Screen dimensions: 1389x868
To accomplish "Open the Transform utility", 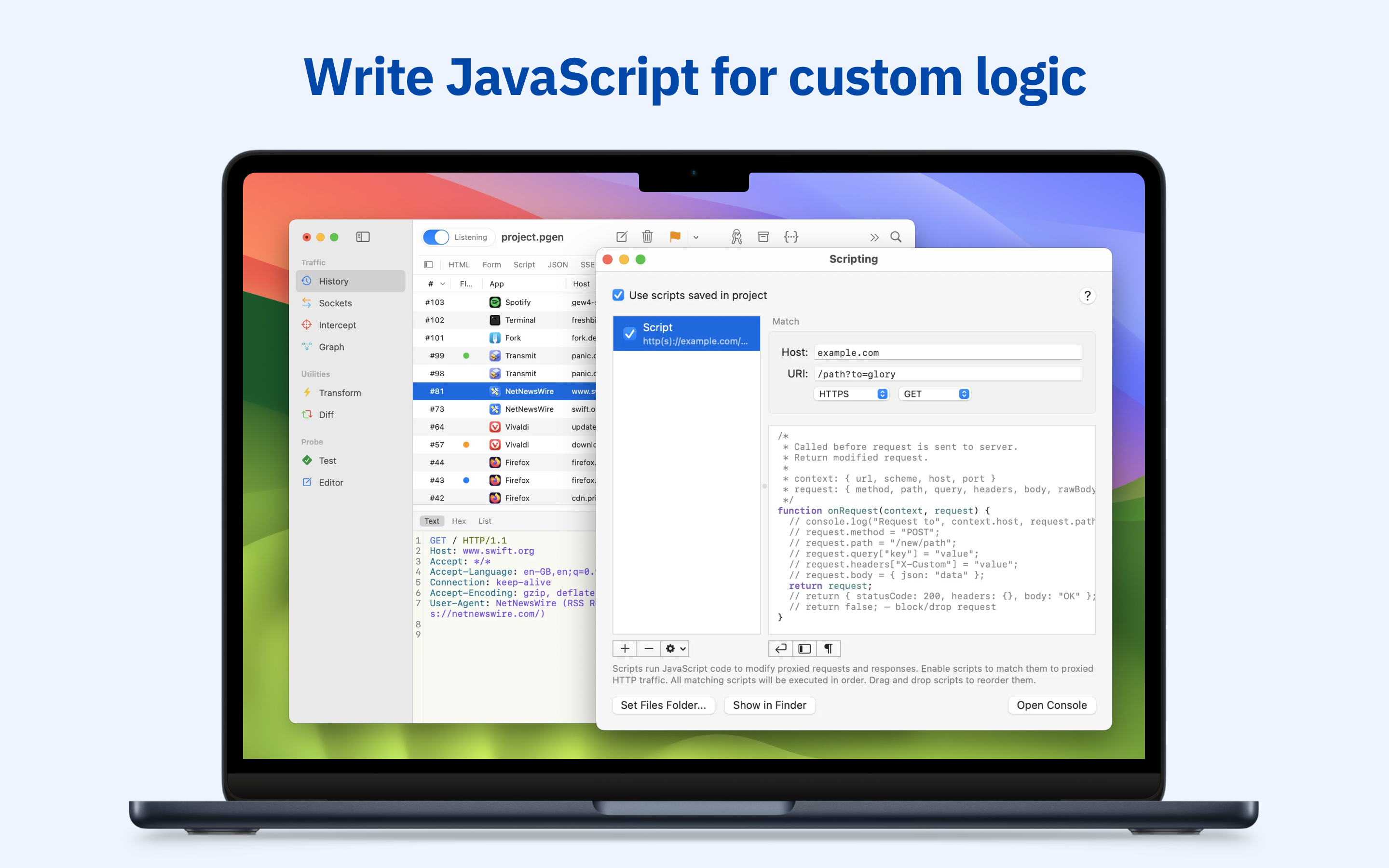I will click(x=351, y=393).
